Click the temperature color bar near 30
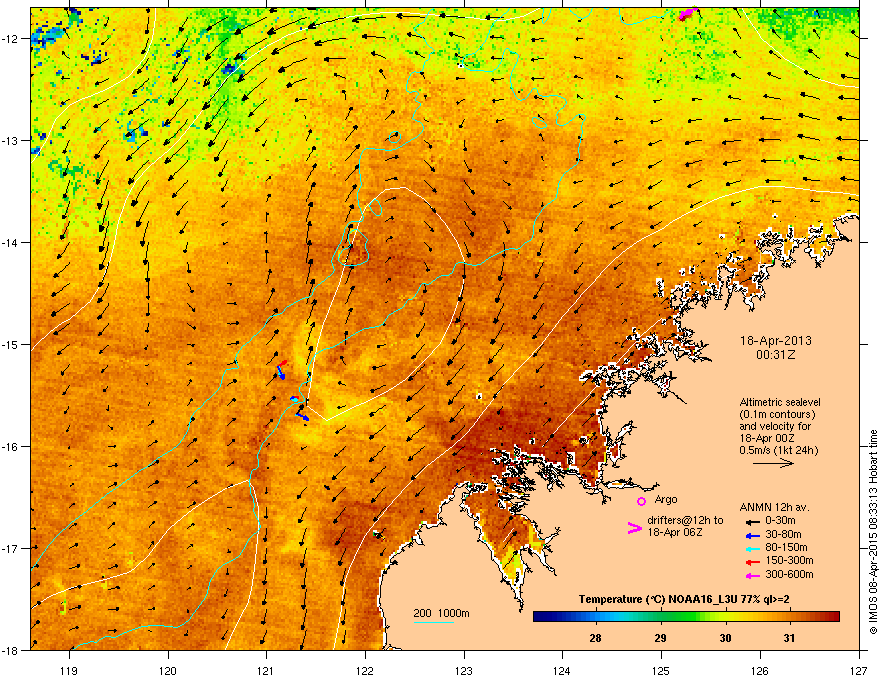 pyautogui.click(x=725, y=616)
